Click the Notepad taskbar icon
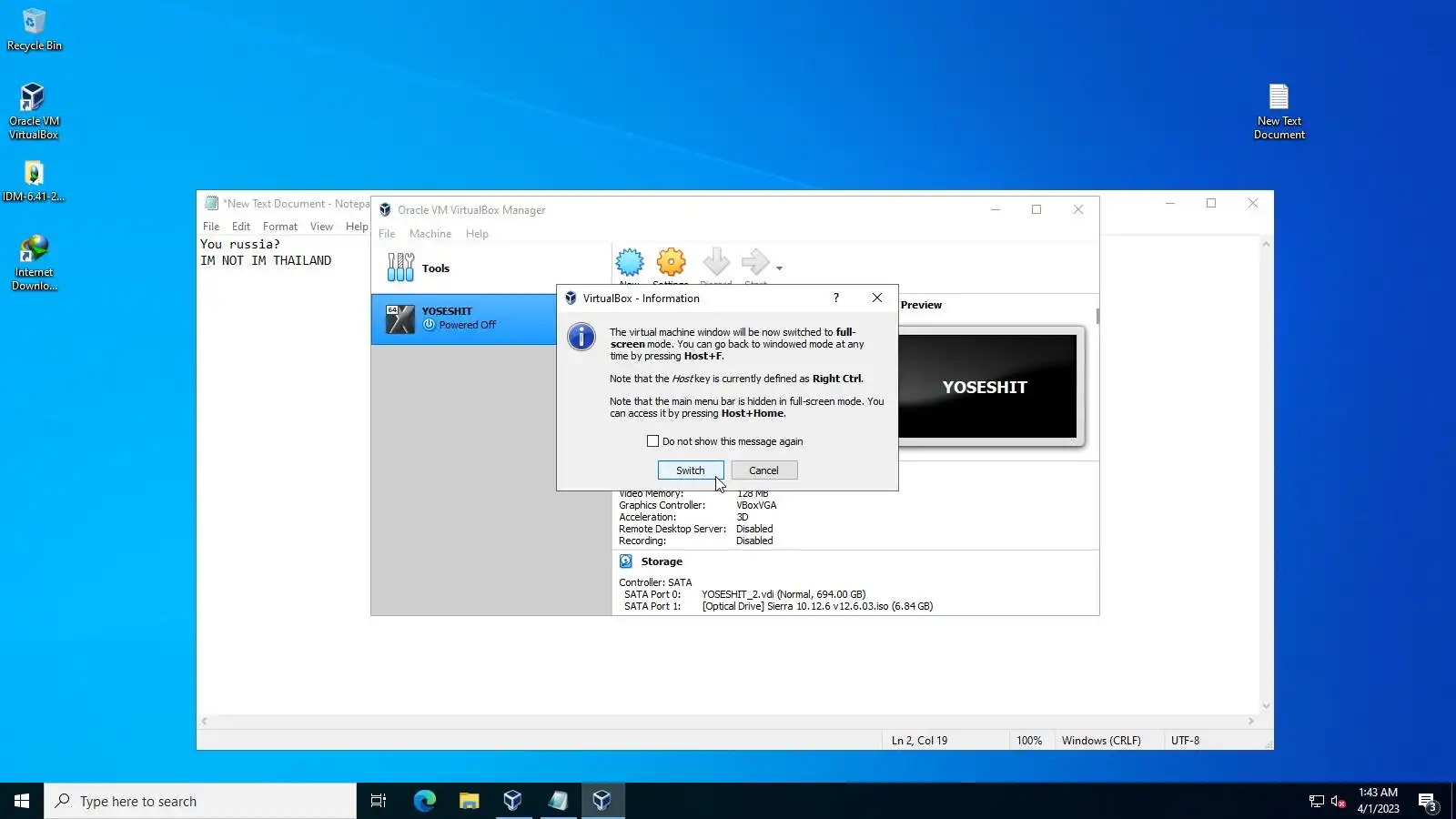 pyautogui.click(x=558, y=801)
